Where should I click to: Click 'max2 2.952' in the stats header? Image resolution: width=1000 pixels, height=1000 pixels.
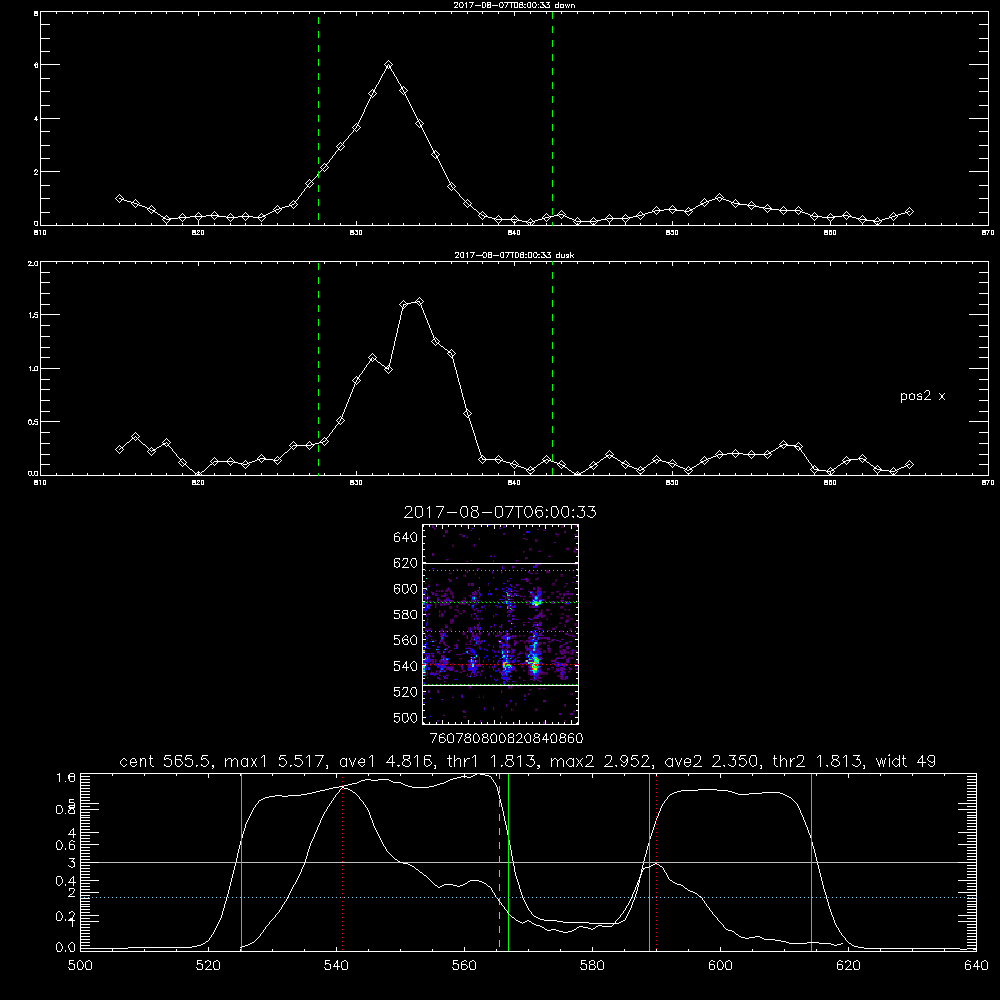600,761
